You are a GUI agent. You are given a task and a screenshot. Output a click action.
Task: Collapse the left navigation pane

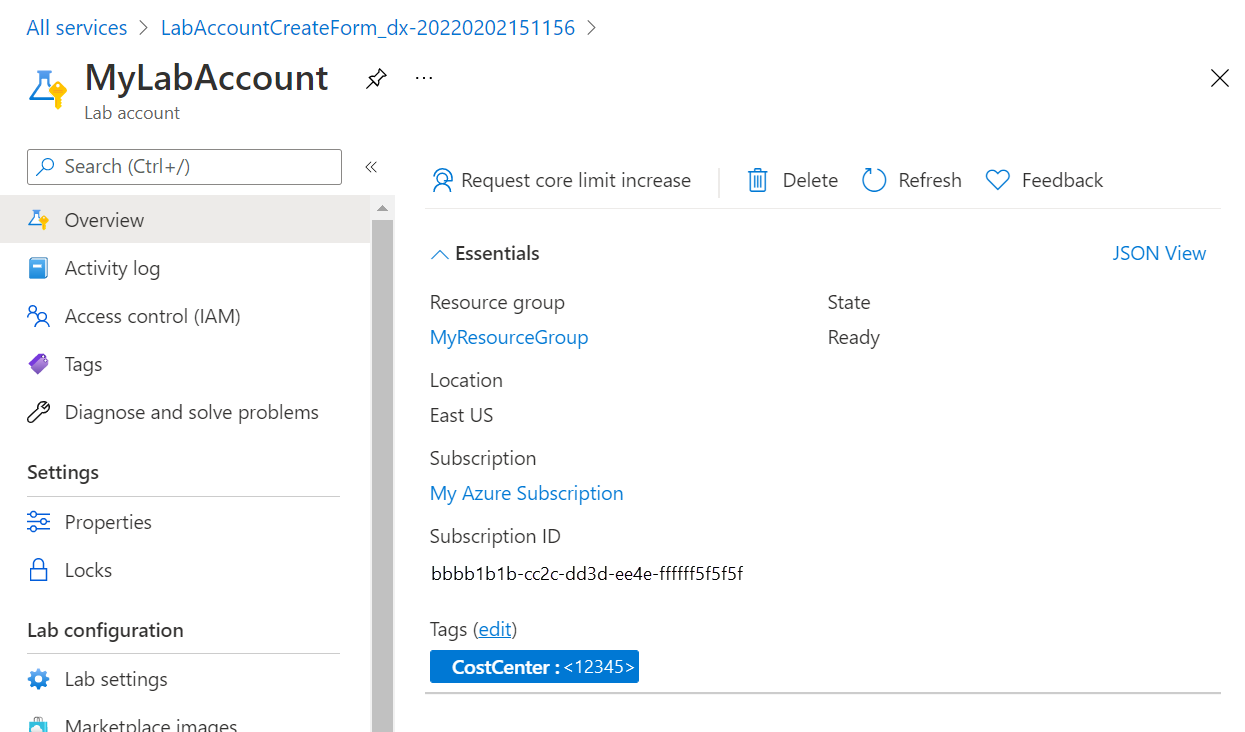(371, 167)
